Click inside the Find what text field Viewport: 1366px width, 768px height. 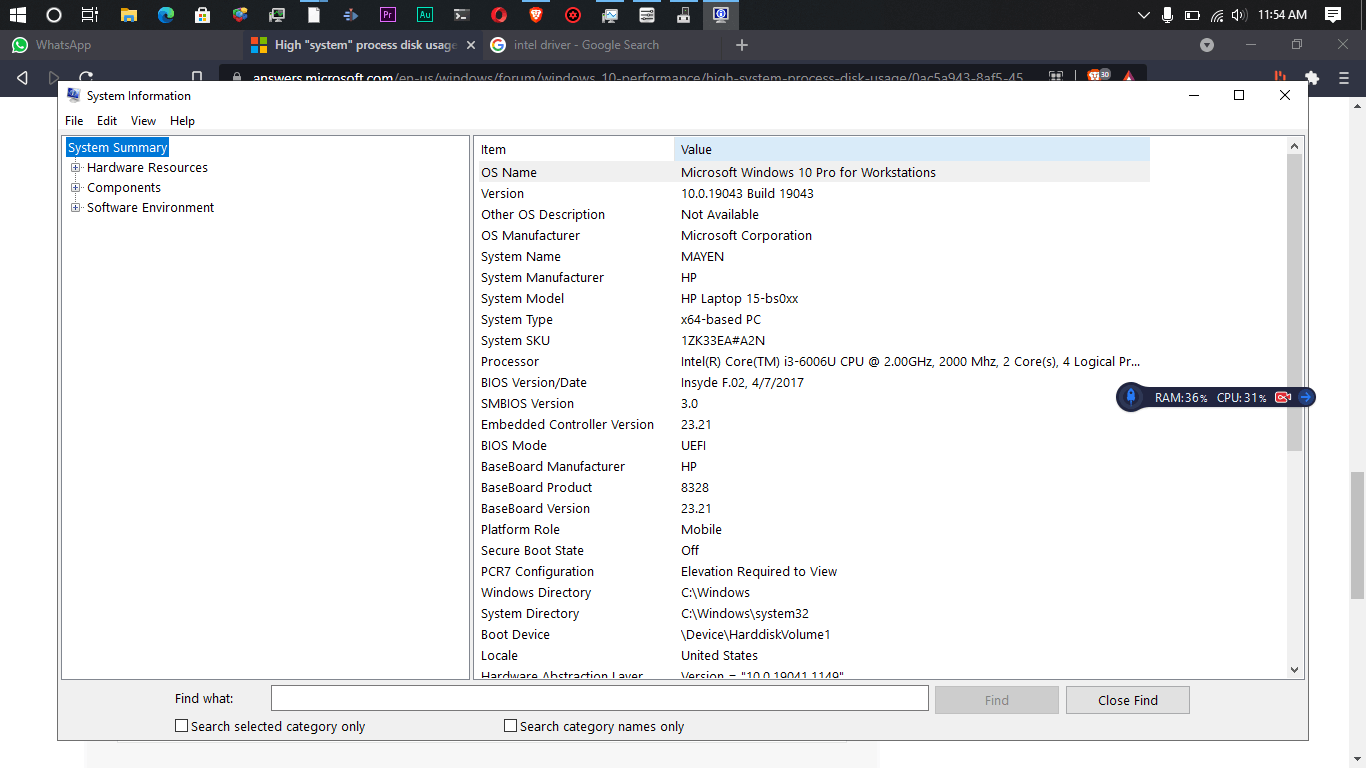[600, 698]
